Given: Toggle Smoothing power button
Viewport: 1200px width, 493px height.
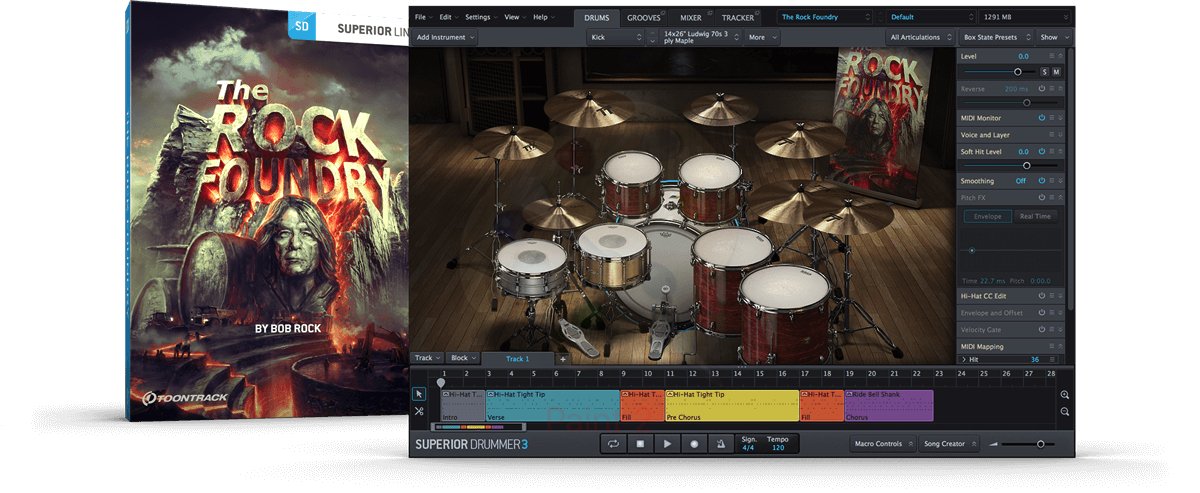Looking at the screenshot, I should tap(1041, 181).
